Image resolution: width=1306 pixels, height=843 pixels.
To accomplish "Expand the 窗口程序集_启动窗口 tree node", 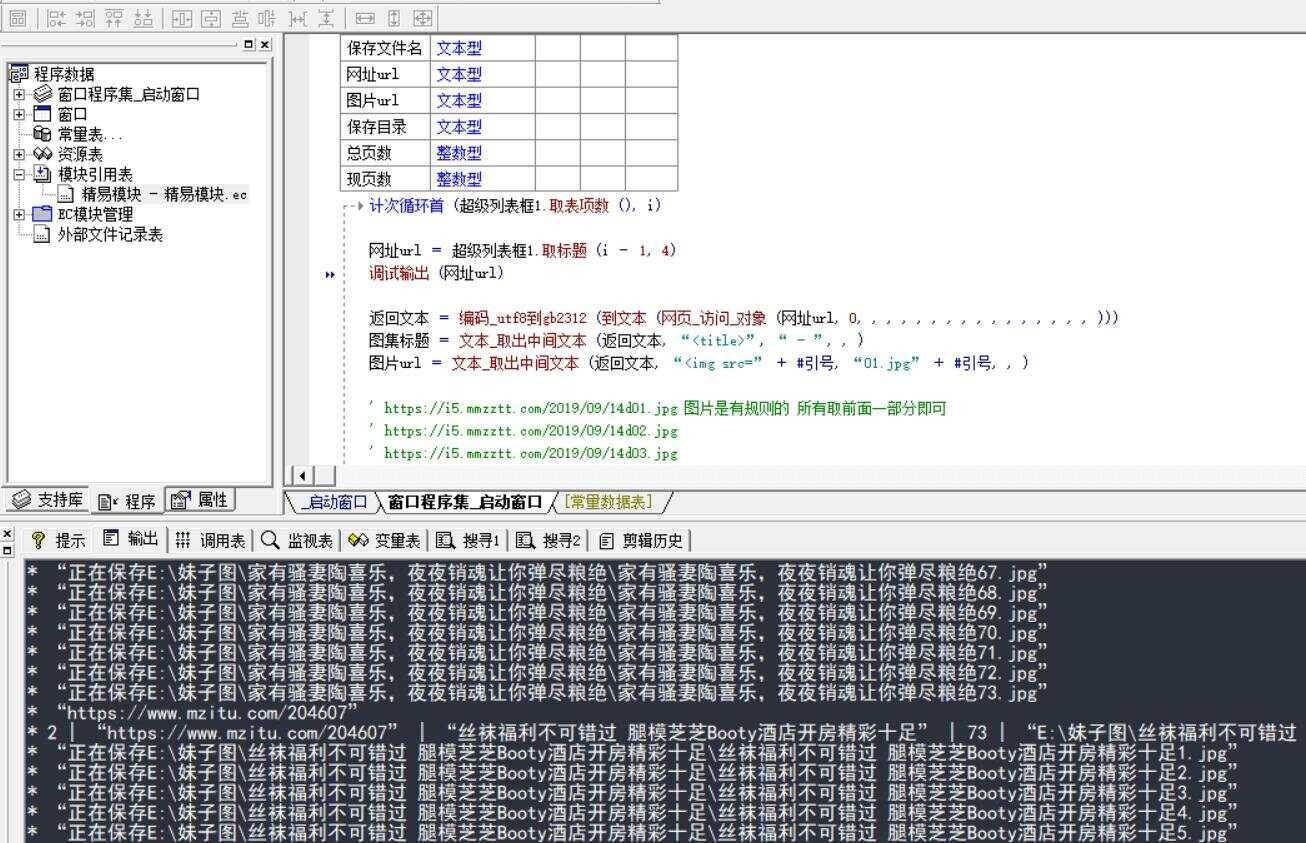I will tap(18, 93).
